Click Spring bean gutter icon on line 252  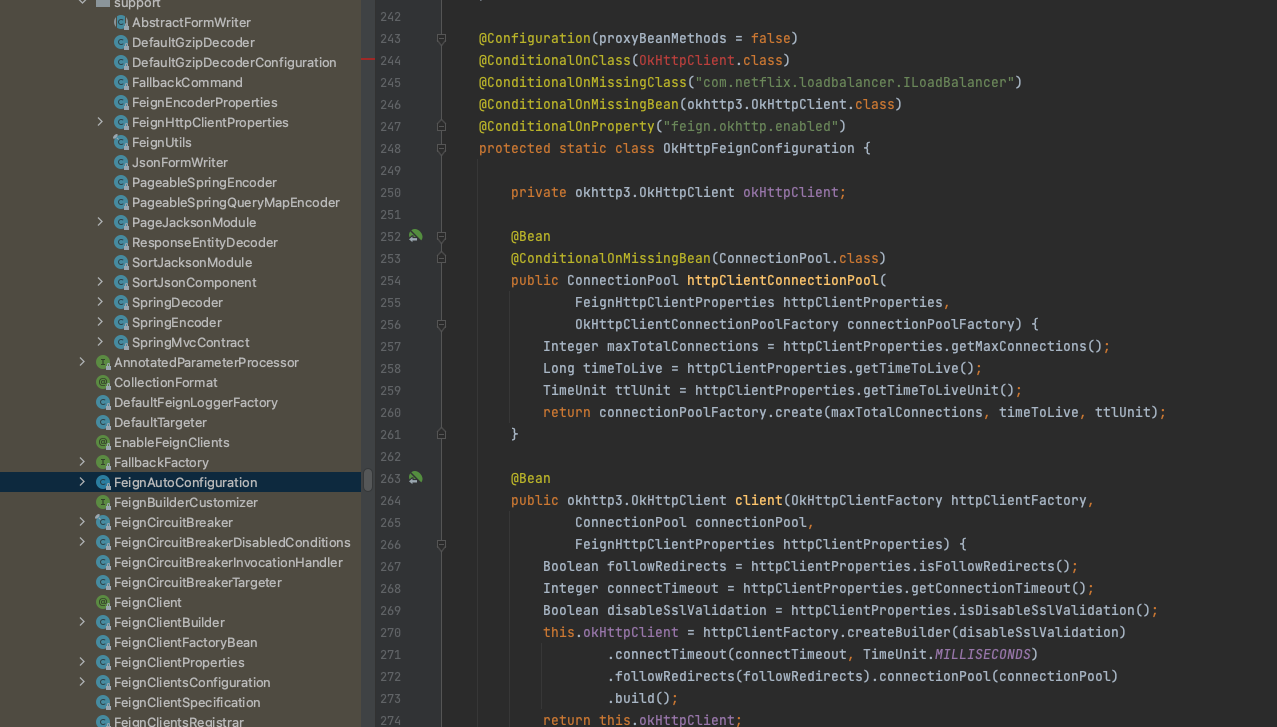pos(415,236)
